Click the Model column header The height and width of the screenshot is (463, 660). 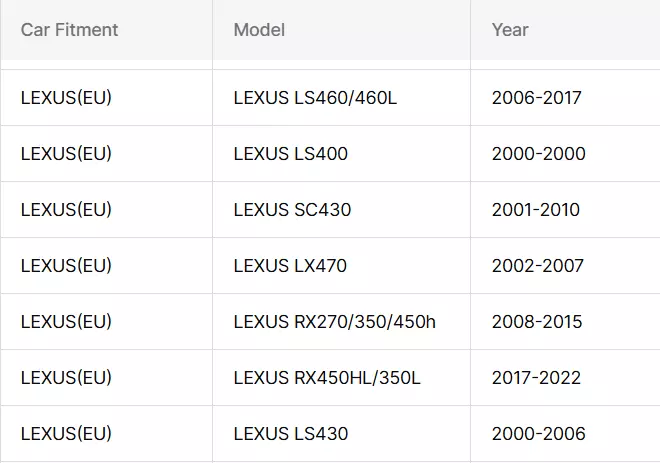point(341,30)
